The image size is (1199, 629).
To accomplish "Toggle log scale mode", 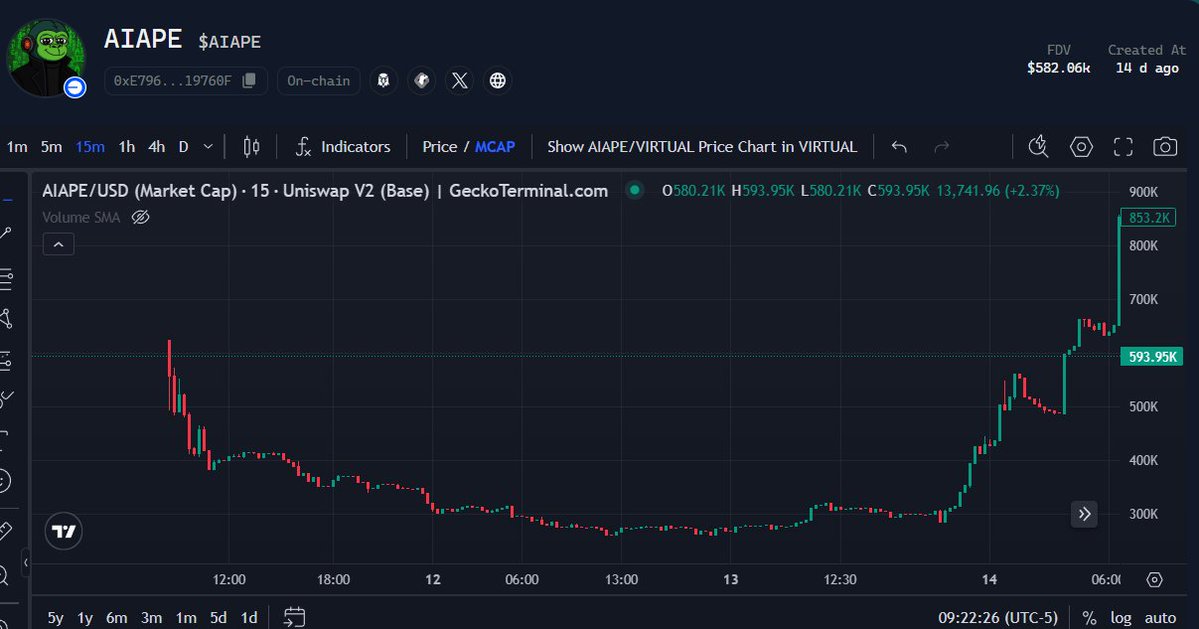I will click(1121, 618).
